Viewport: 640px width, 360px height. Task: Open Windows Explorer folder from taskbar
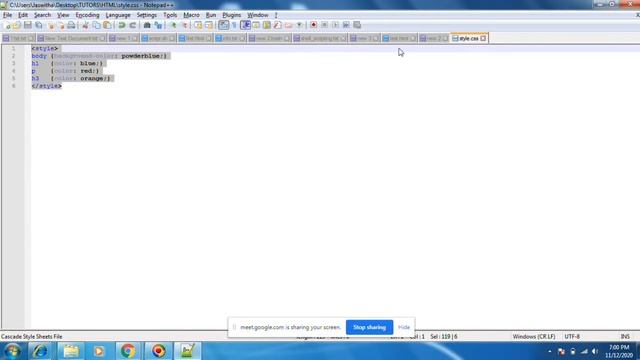tap(71, 351)
